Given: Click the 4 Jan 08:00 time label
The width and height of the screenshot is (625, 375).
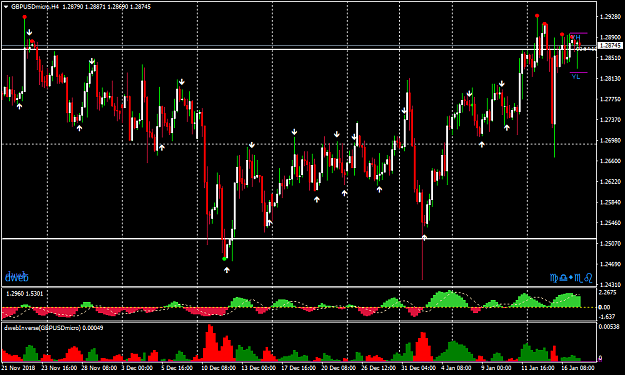Looking at the screenshot, I should [457, 367].
